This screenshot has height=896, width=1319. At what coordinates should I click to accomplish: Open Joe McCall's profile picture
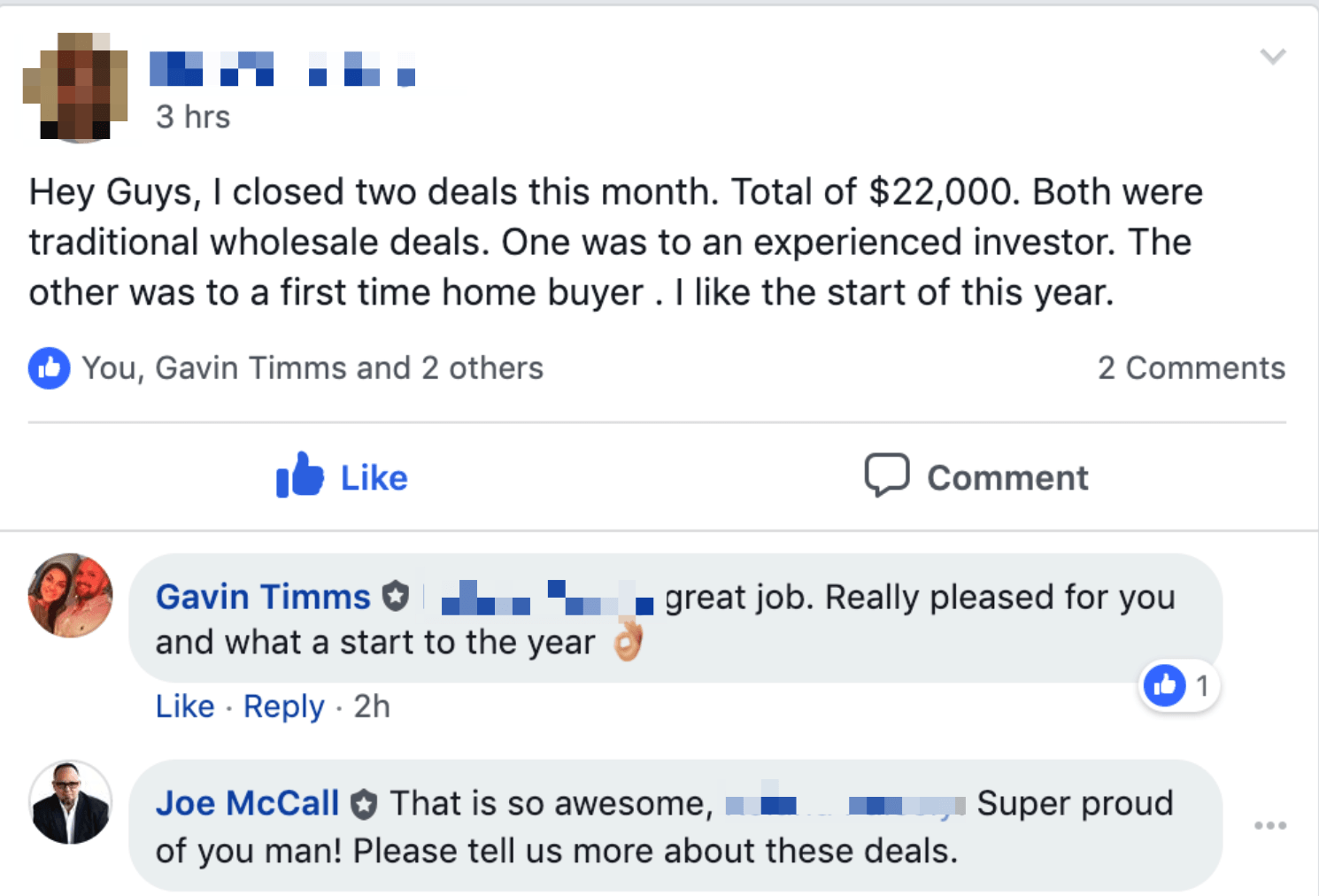click(71, 803)
